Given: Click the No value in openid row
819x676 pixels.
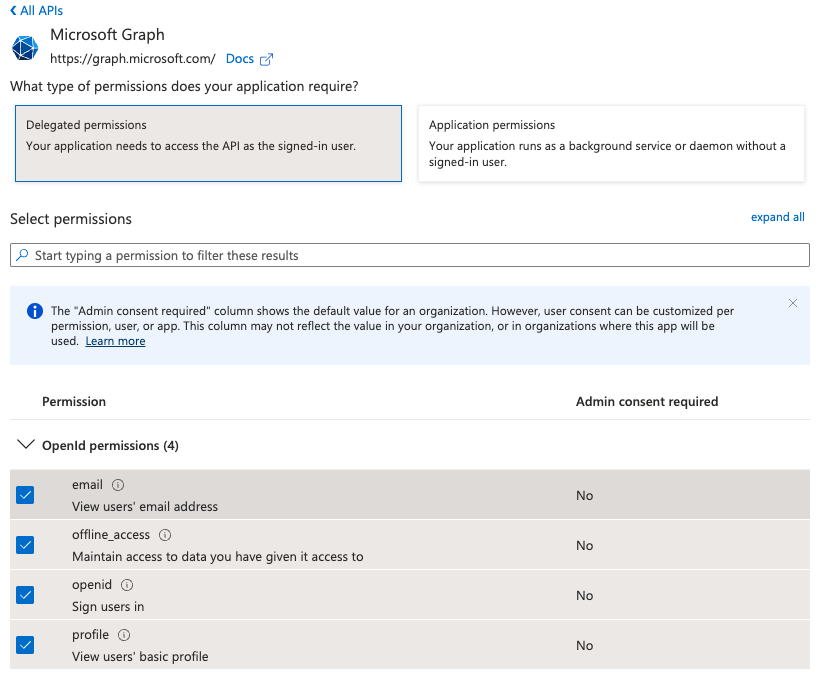Looking at the screenshot, I should click(584, 596).
